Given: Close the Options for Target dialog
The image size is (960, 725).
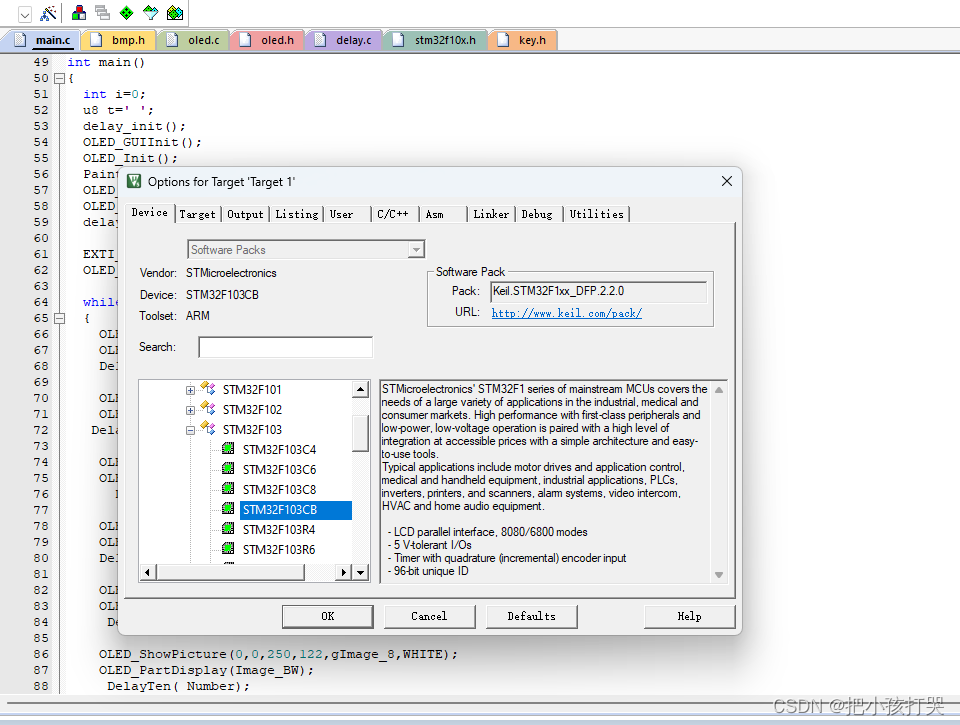Looking at the screenshot, I should 727,181.
